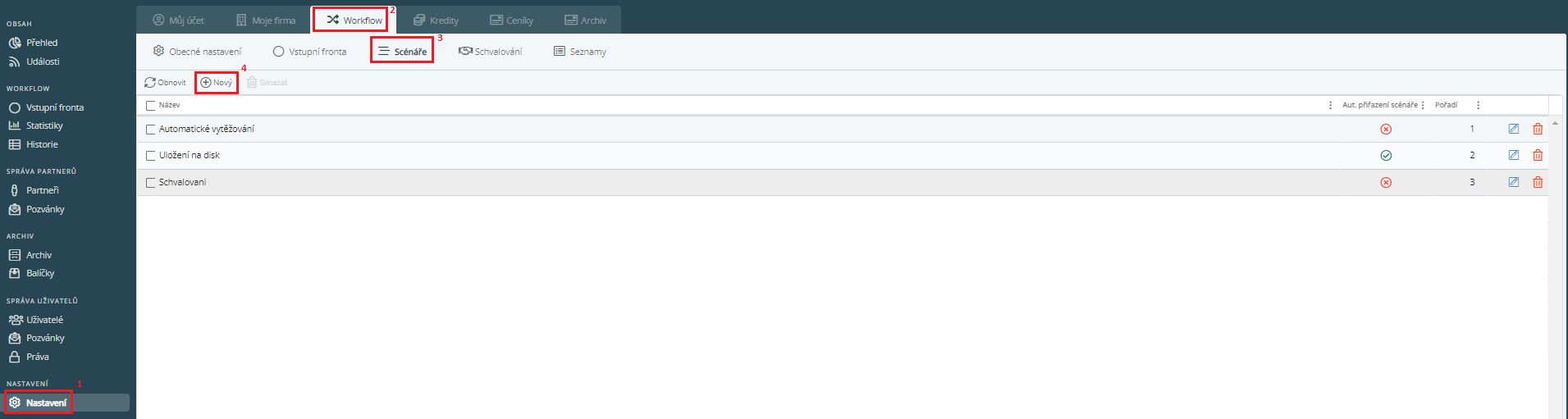Open the Schvalování sub-tab

(490, 52)
